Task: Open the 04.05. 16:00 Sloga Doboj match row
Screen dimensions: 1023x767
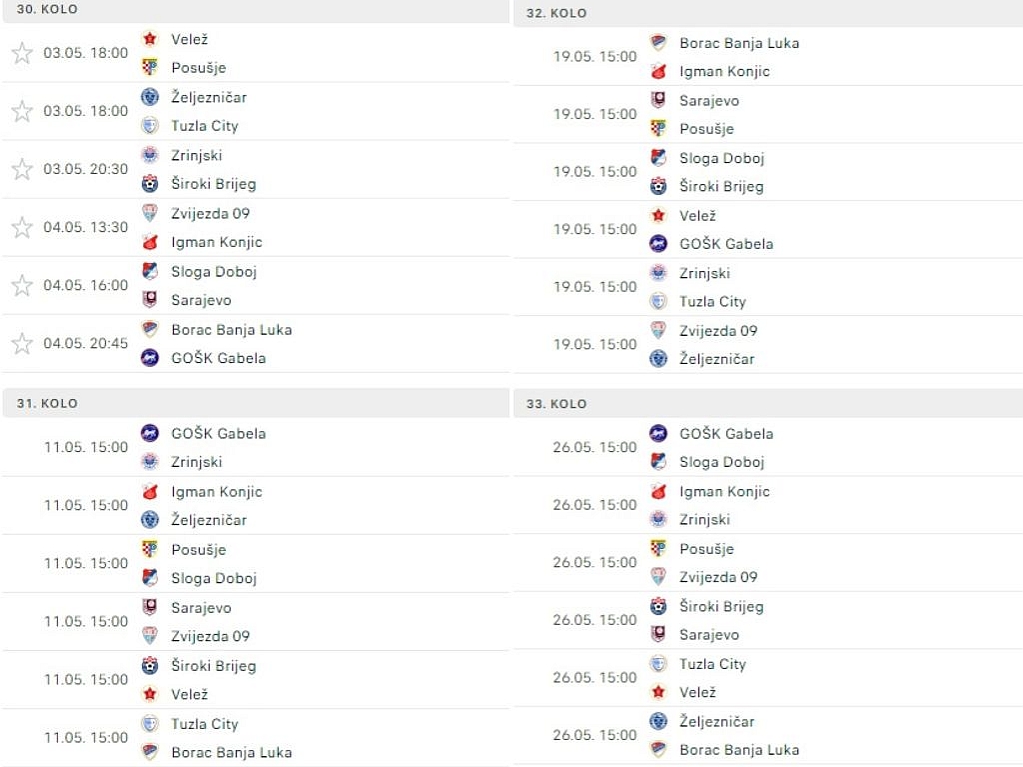Action: point(256,286)
